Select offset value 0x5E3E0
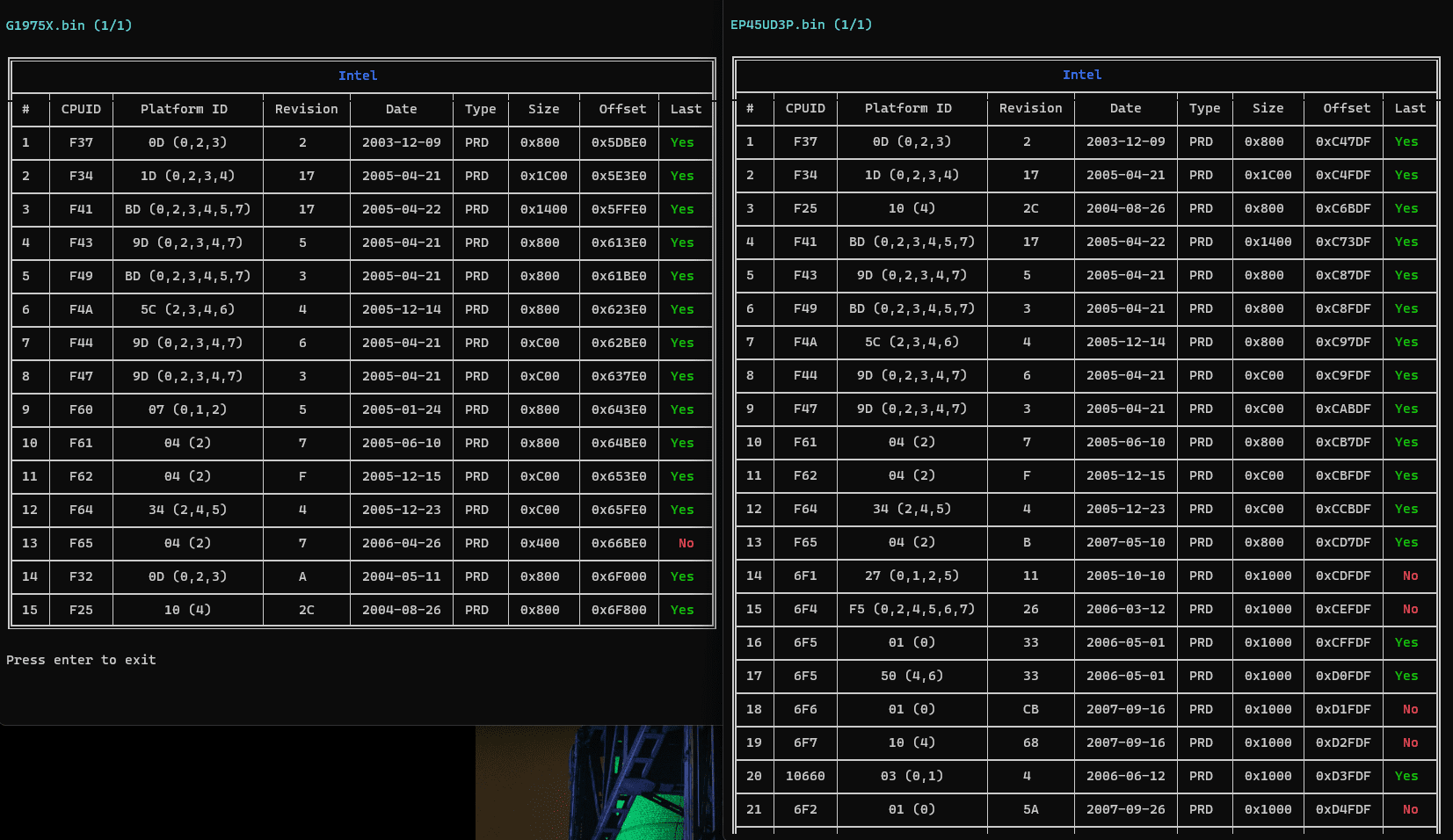1453x840 pixels. (x=619, y=176)
